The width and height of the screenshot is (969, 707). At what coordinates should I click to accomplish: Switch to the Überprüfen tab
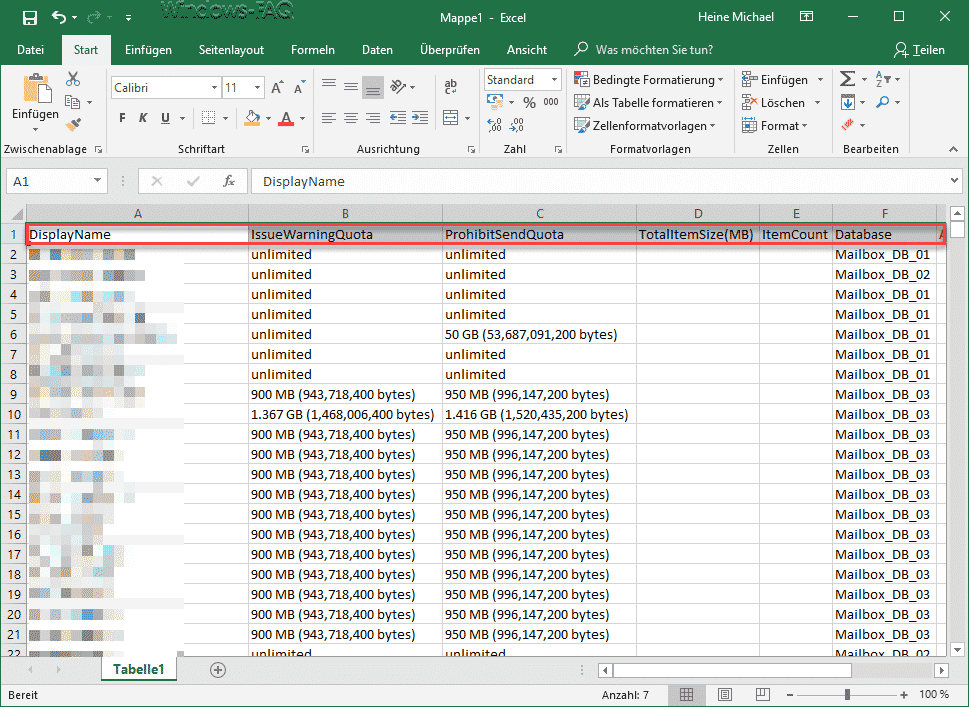tap(449, 50)
